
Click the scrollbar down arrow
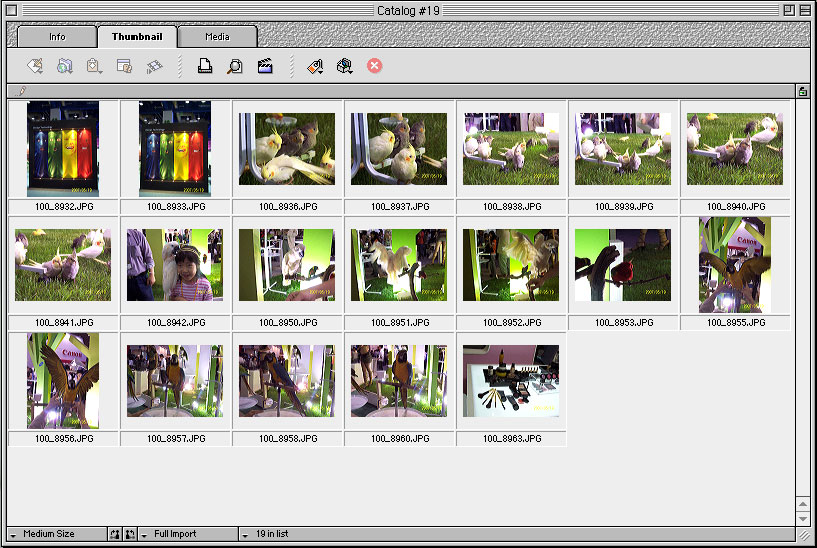803,519
